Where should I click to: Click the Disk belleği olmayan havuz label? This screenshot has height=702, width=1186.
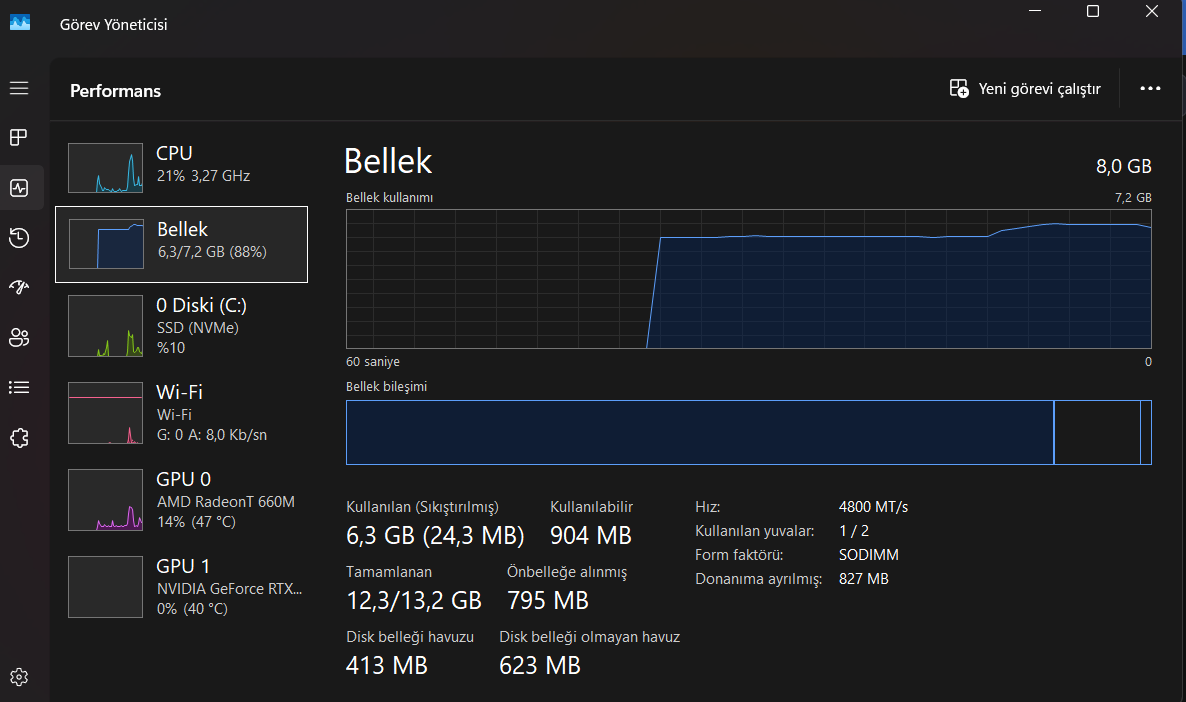pyautogui.click(x=589, y=637)
